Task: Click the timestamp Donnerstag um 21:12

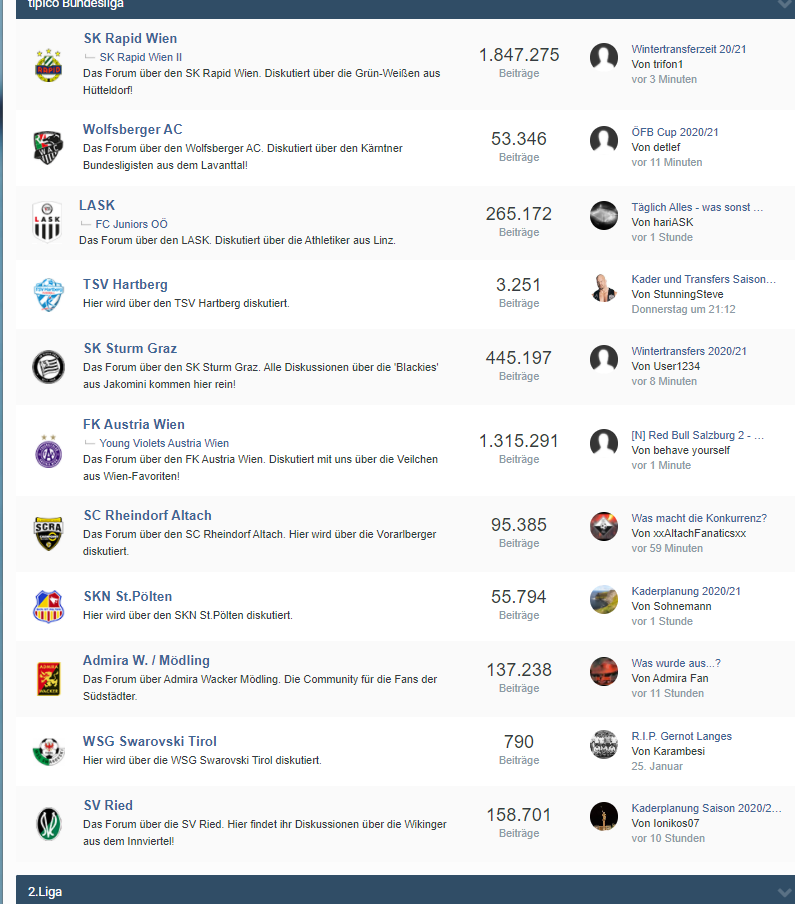Action: coord(683,309)
